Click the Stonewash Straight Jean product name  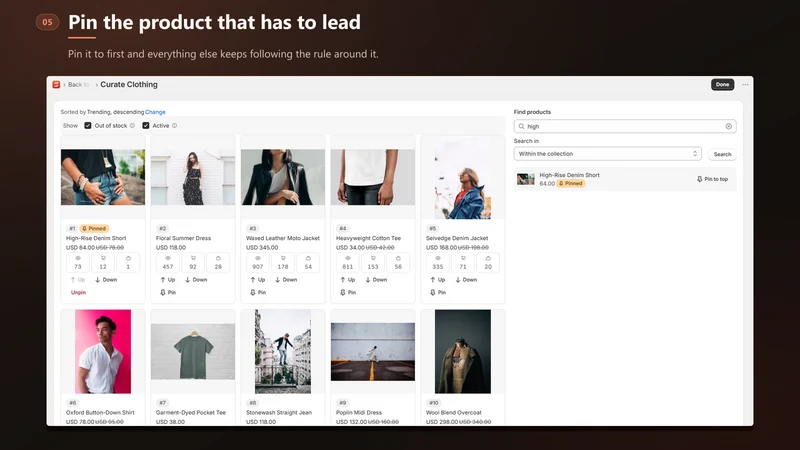[x=279, y=412]
